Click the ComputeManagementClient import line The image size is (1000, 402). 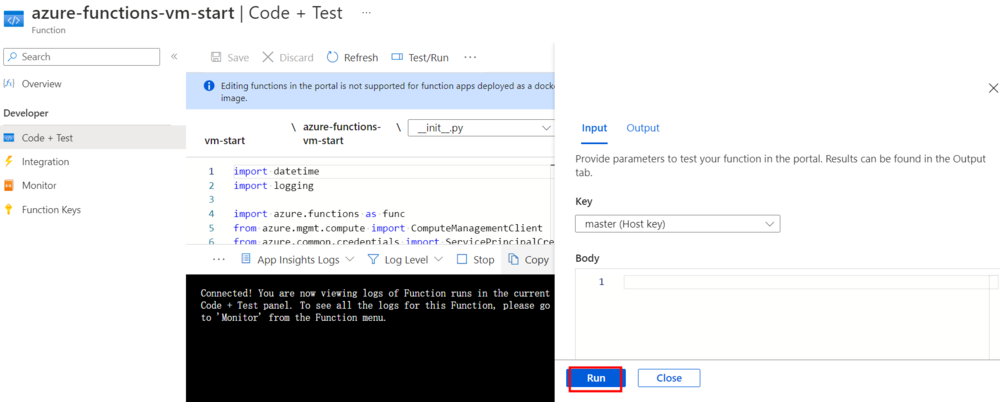click(x=388, y=228)
